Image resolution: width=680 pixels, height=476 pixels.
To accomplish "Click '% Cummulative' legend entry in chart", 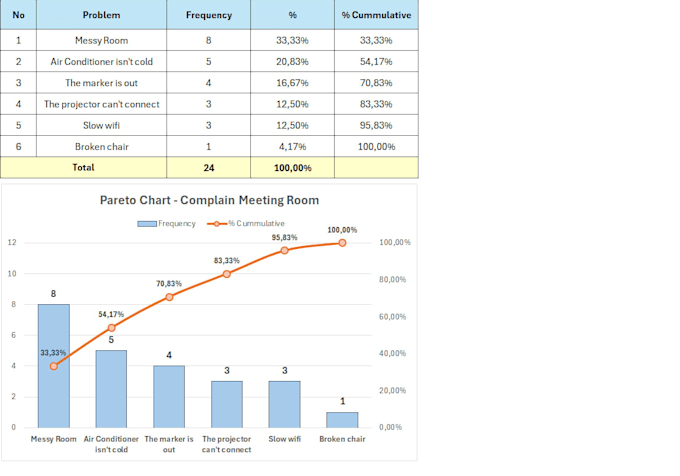I will click(x=246, y=224).
